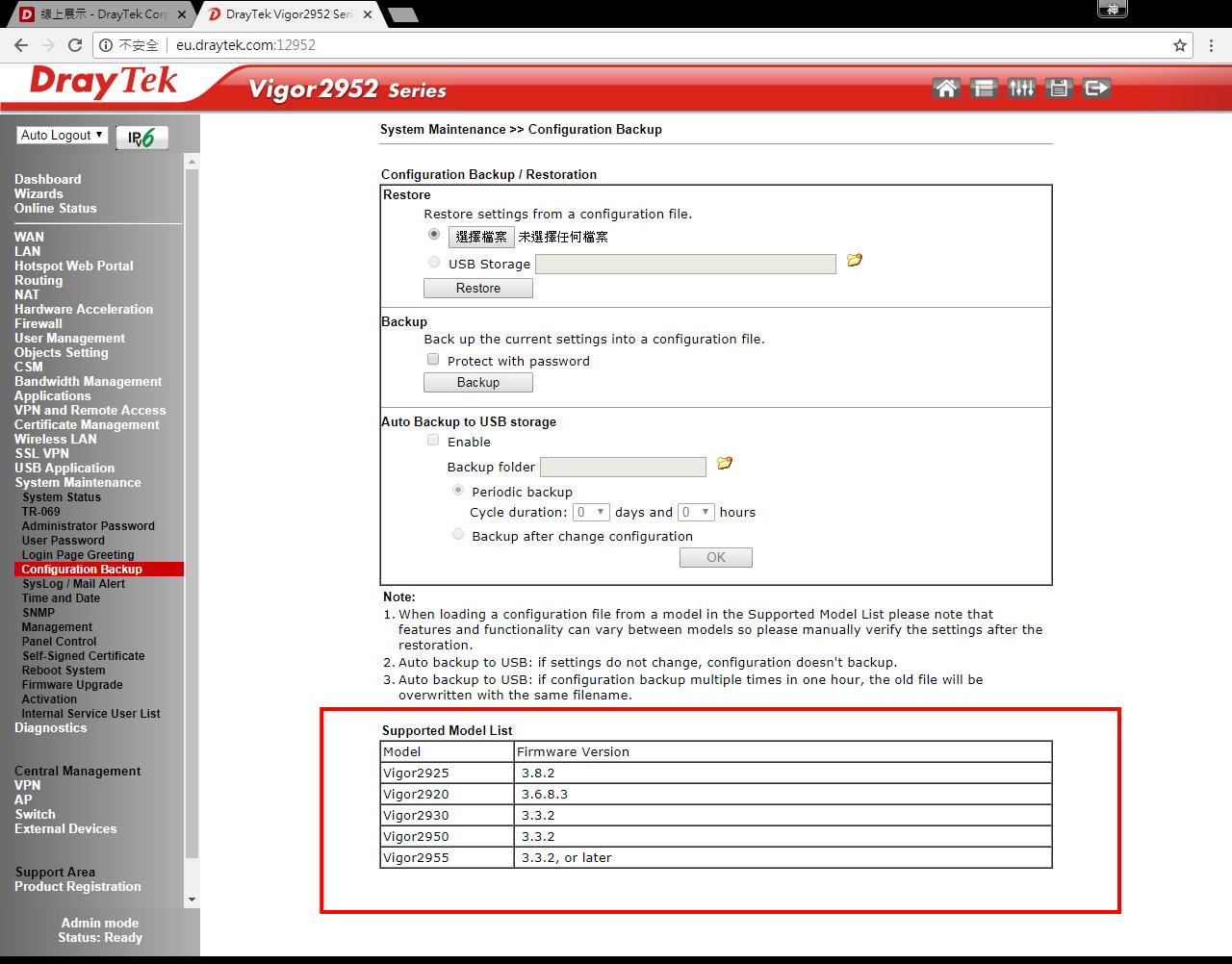
Task: Click the USB Storage path field
Action: click(x=685, y=264)
